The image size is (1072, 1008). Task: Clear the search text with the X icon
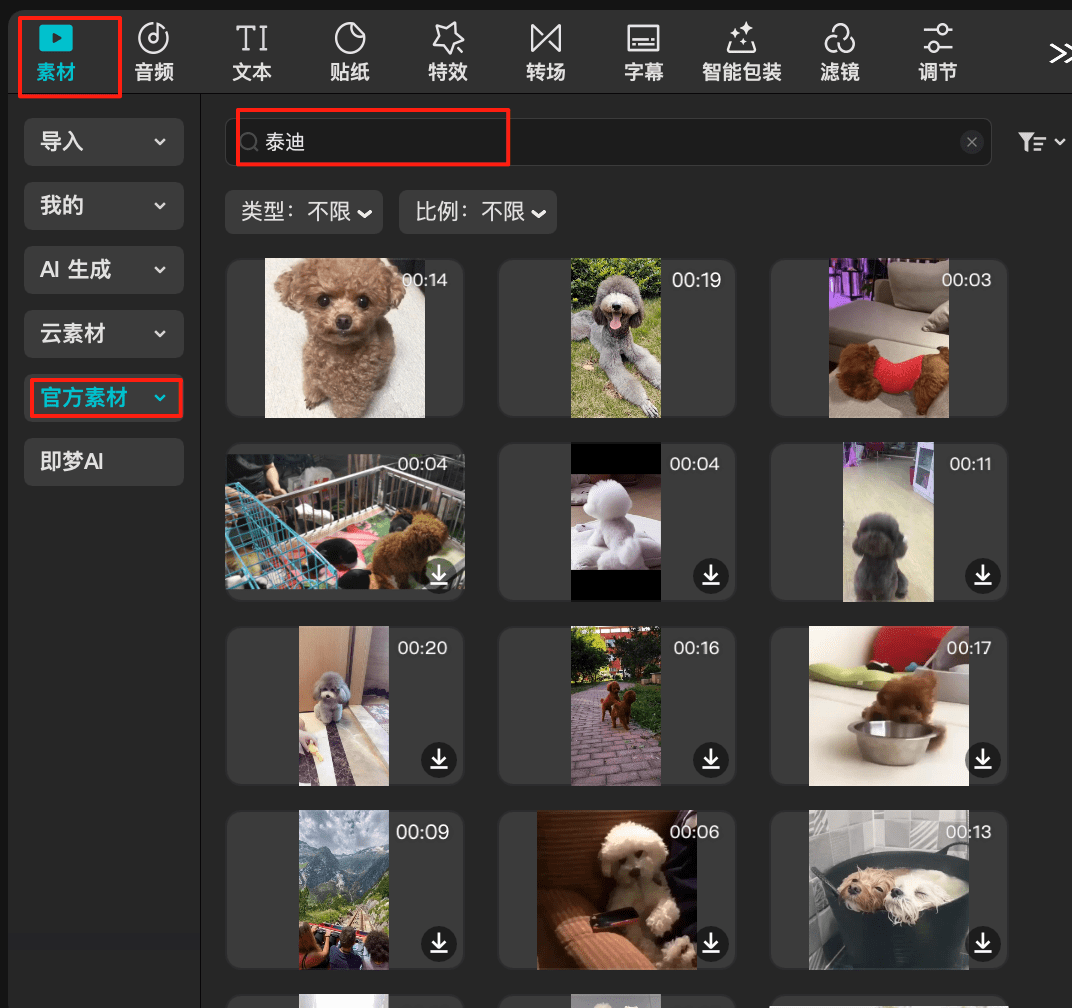tap(972, 143)
